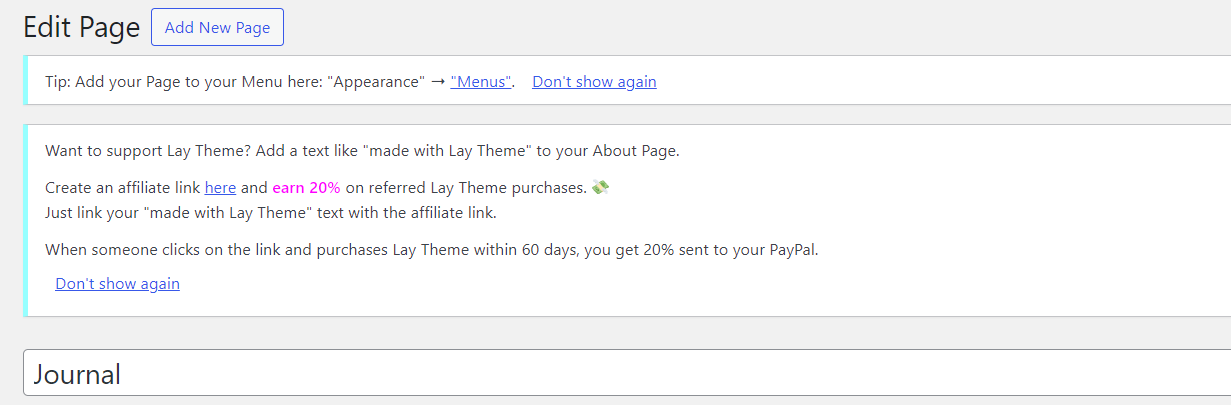Dismiss the Lay Theme notice with Don't show again
1231x405 pixels.
click(x=117, y=284)
